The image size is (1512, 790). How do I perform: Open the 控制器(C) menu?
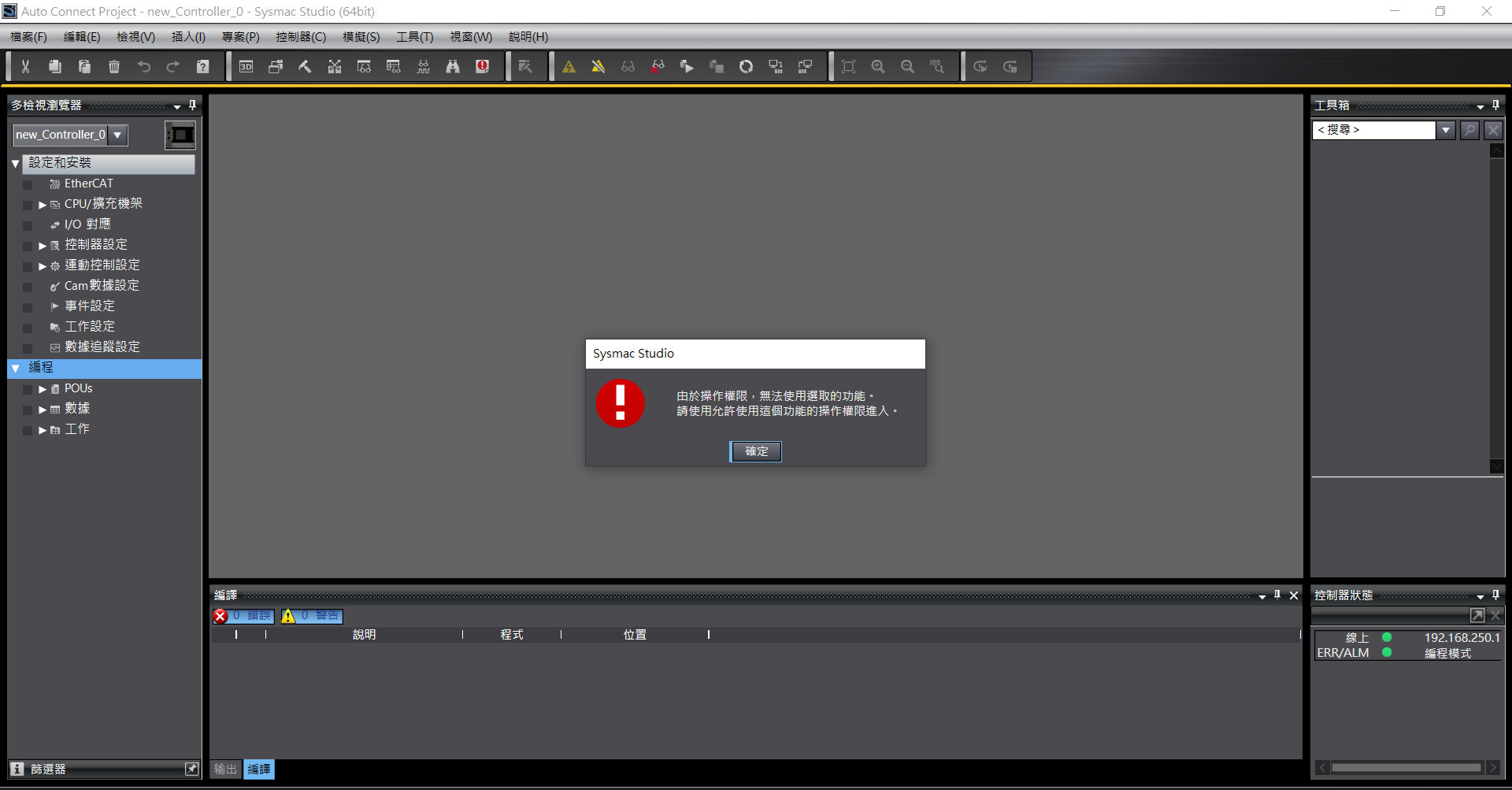click(300, 37)
